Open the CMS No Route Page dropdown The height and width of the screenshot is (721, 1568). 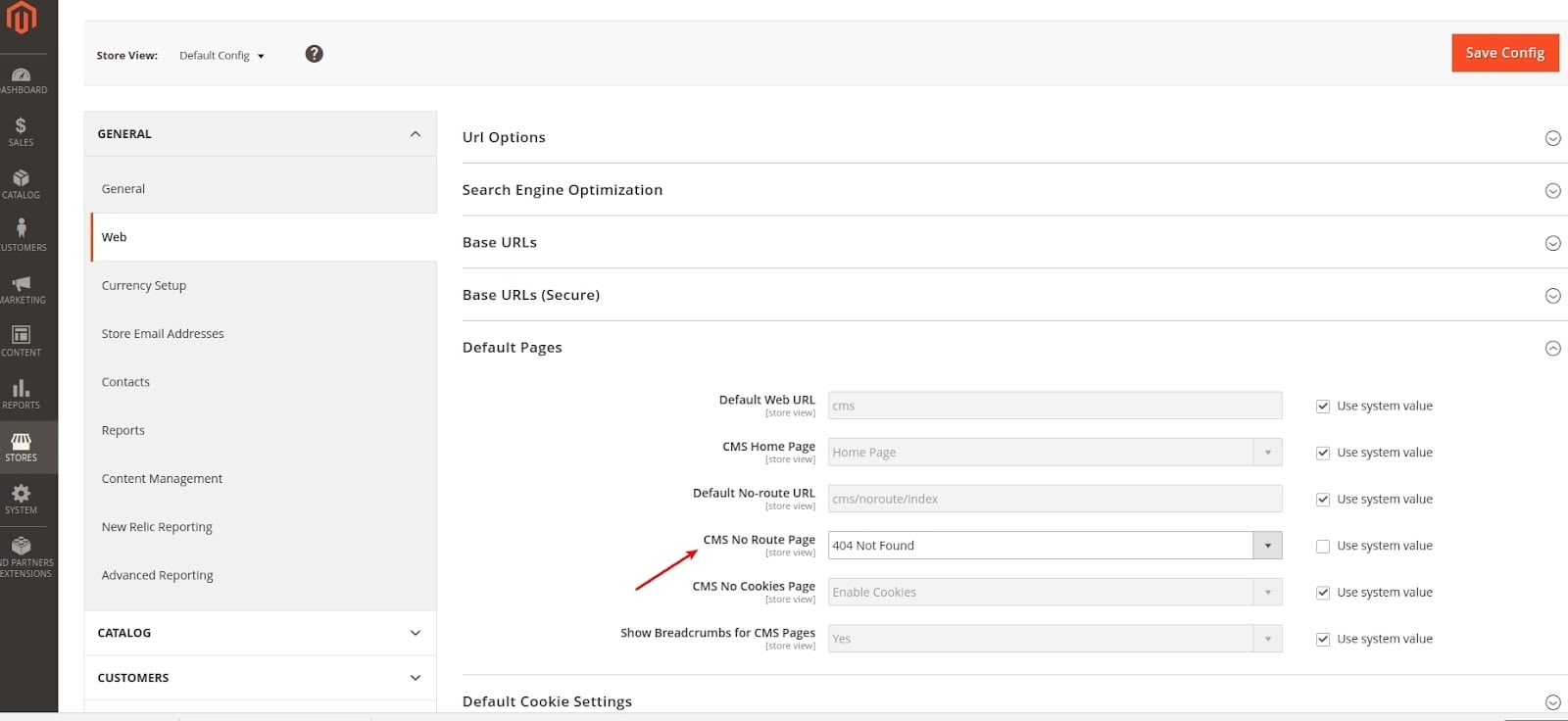1054,546
